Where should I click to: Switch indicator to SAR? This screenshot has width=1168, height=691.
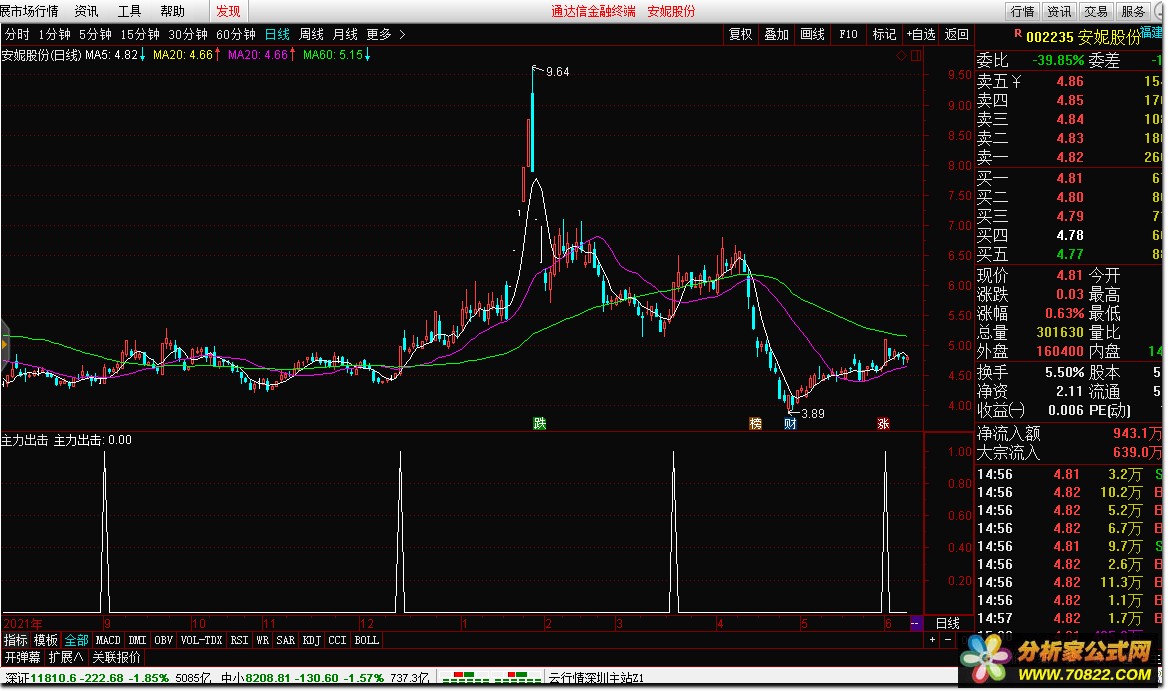(x=285, y=640)
